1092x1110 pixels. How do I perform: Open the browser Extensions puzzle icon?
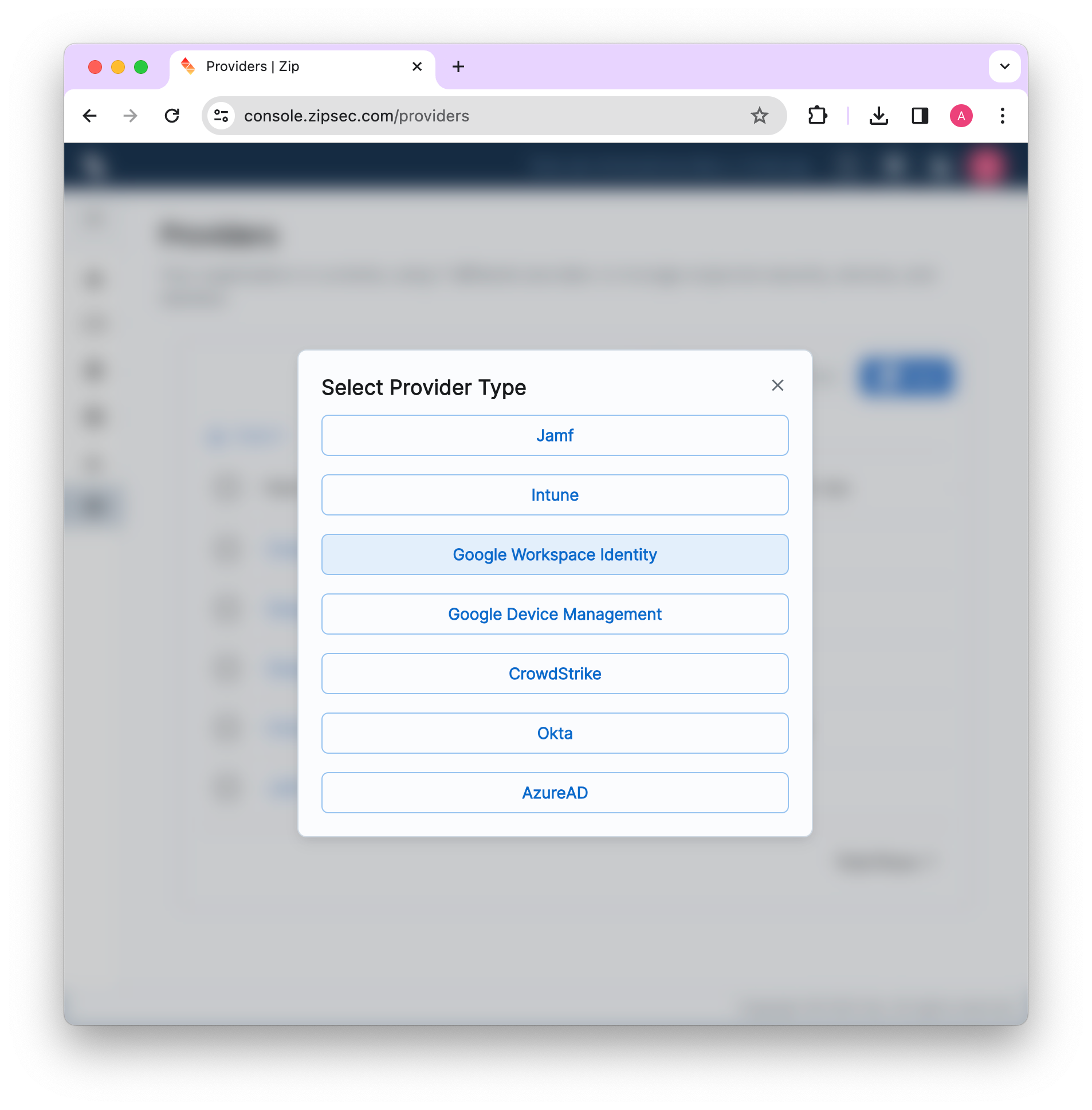click(x=817, y=116)
